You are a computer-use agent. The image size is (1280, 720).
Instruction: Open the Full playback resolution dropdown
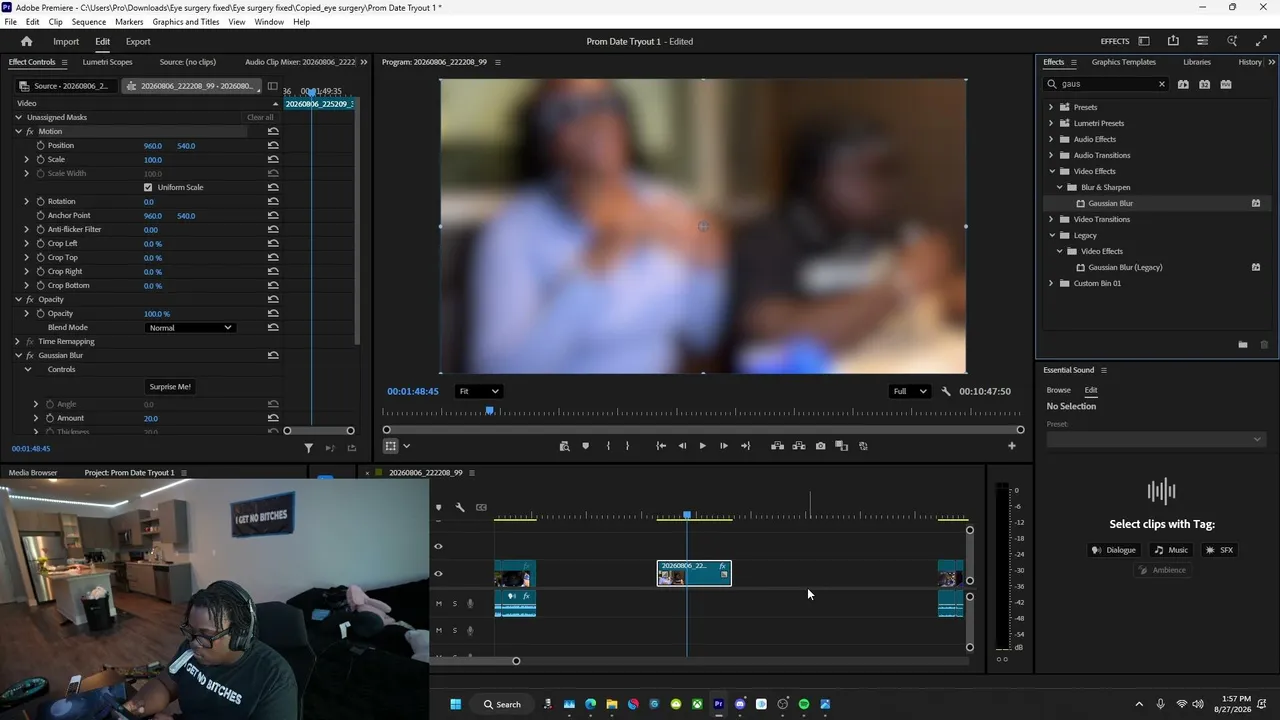[909, 392]
